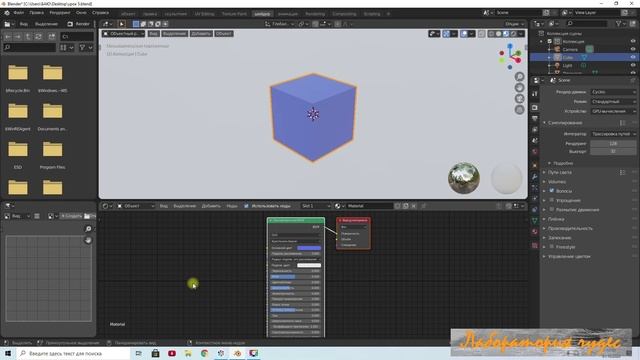The image size is (640, 360).
Task: Click the white subsurface color swatch
Action: click(309, 265)
